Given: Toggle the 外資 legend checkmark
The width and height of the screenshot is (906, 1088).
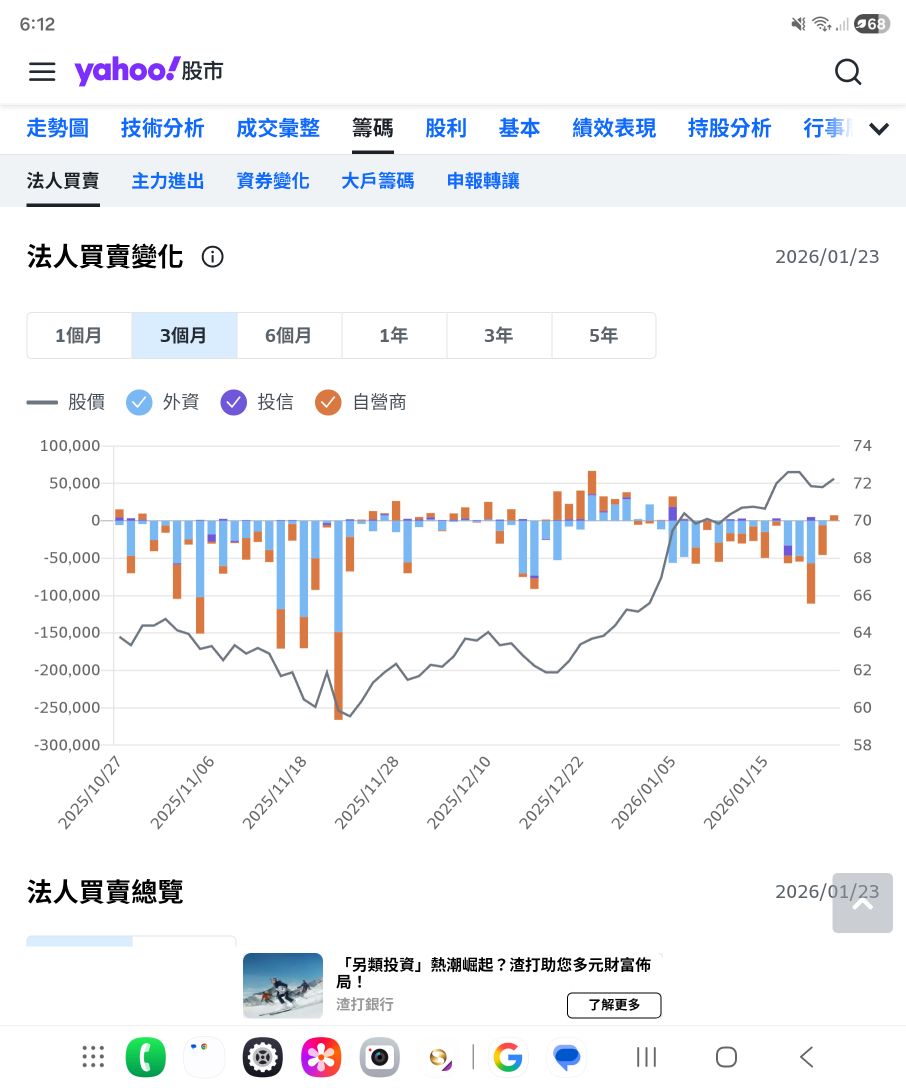Looking at the screenshot, I should (139, 402).
